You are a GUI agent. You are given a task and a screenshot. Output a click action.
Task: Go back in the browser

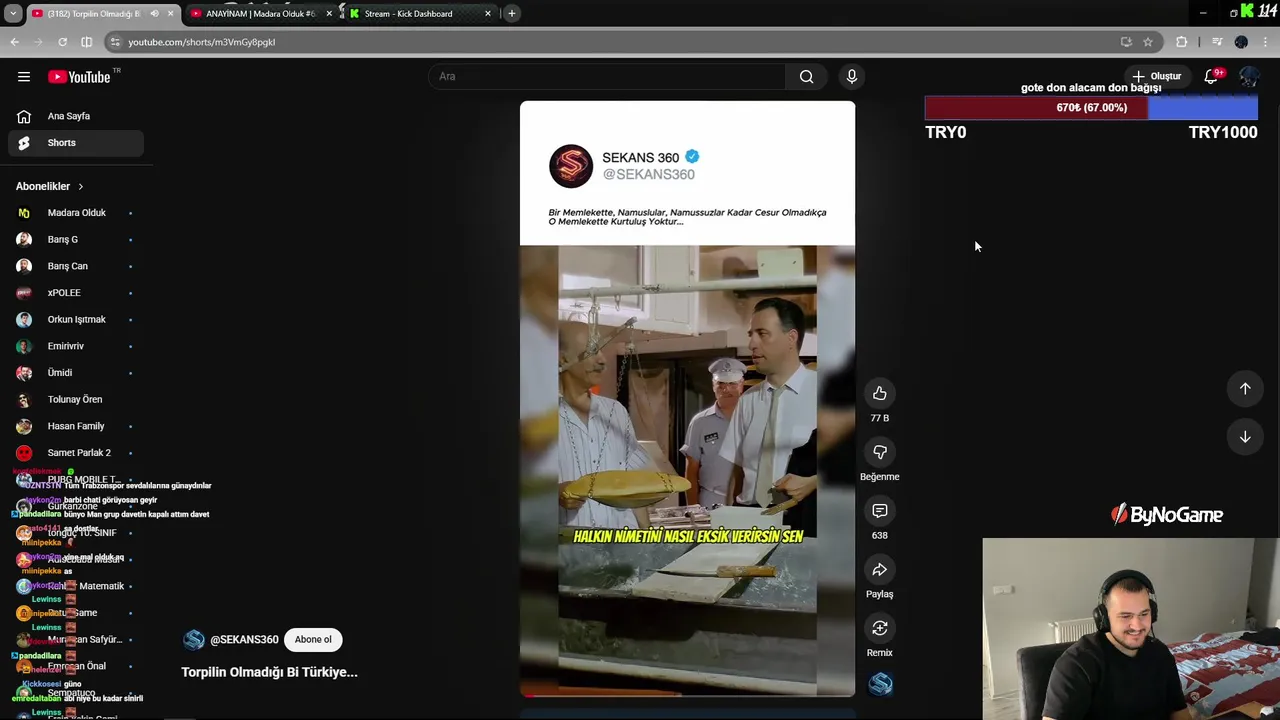[x=14, y=42]
